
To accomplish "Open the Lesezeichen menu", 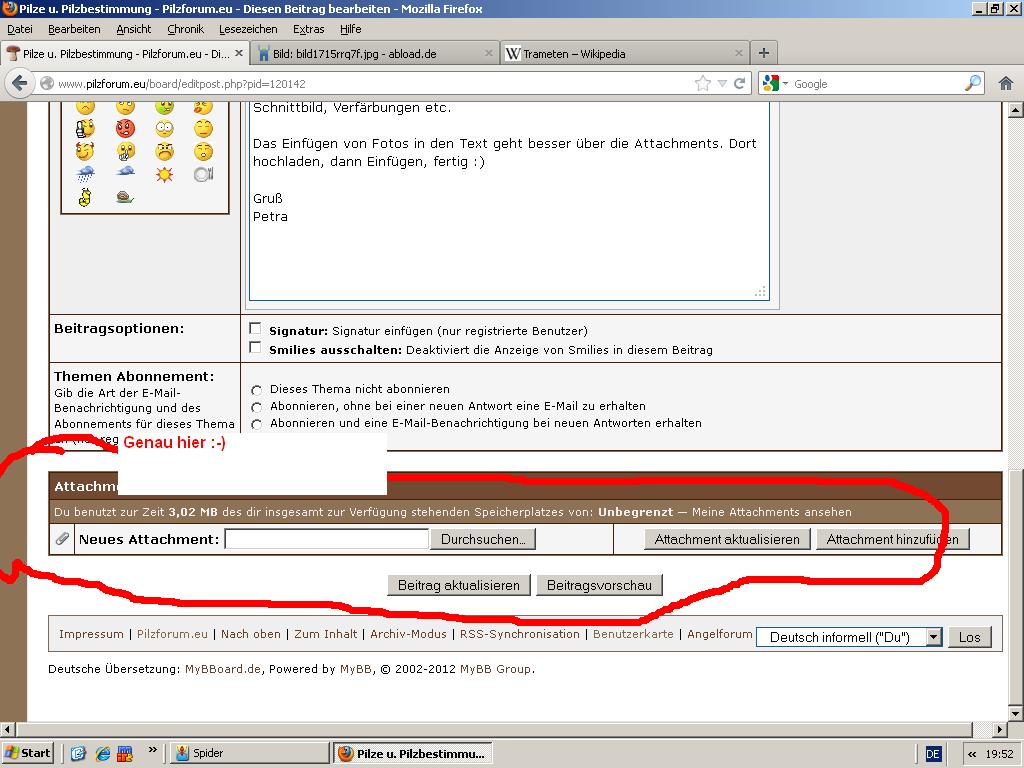I will 248,29.
